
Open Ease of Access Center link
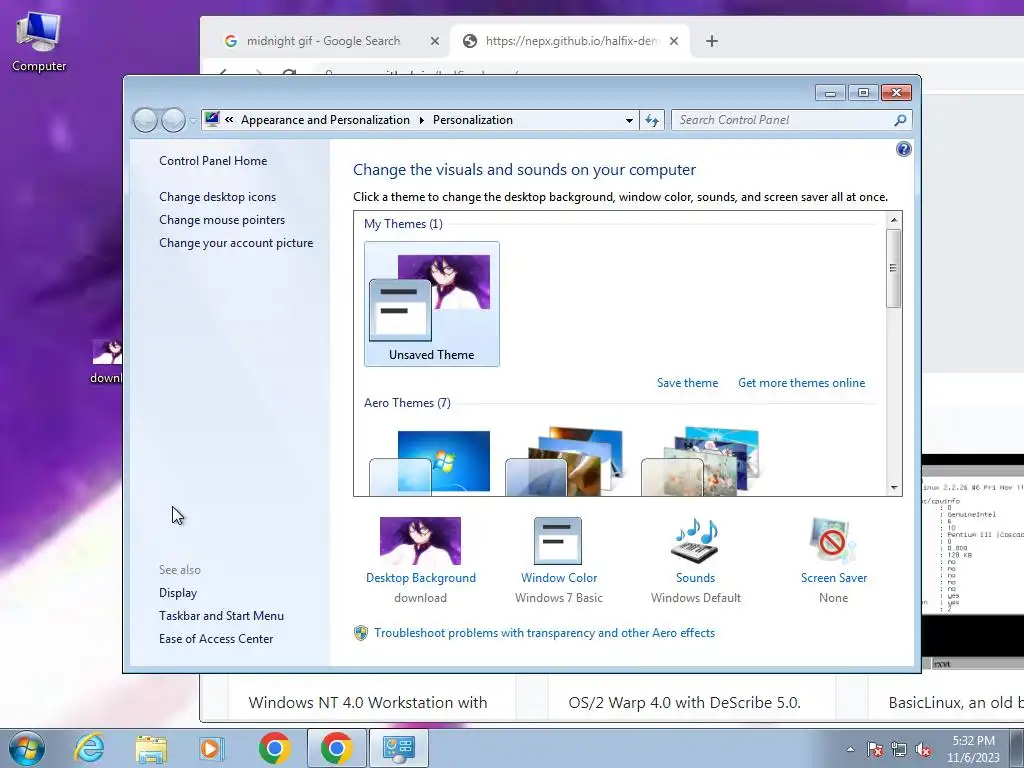point(216,639)
